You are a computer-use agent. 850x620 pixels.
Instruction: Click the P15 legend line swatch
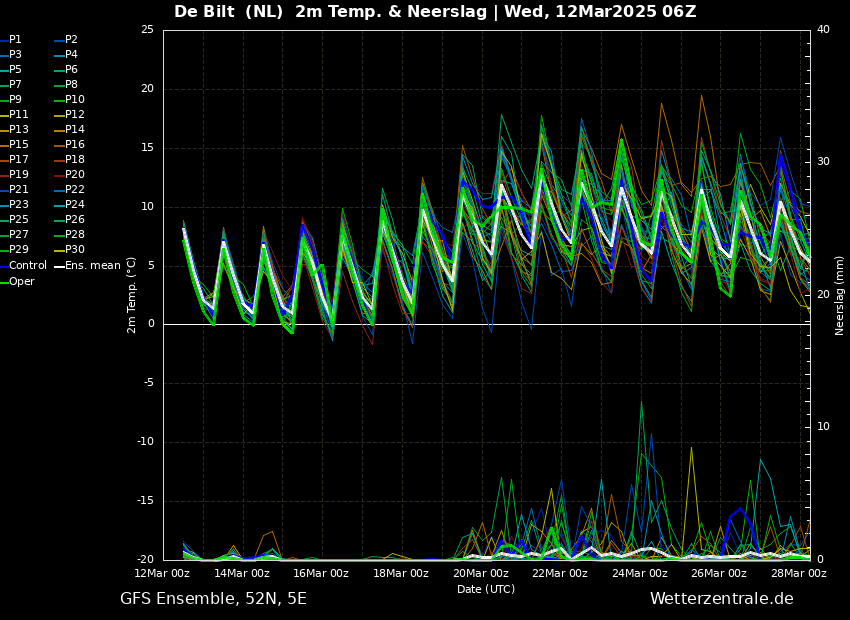[4, 145]
